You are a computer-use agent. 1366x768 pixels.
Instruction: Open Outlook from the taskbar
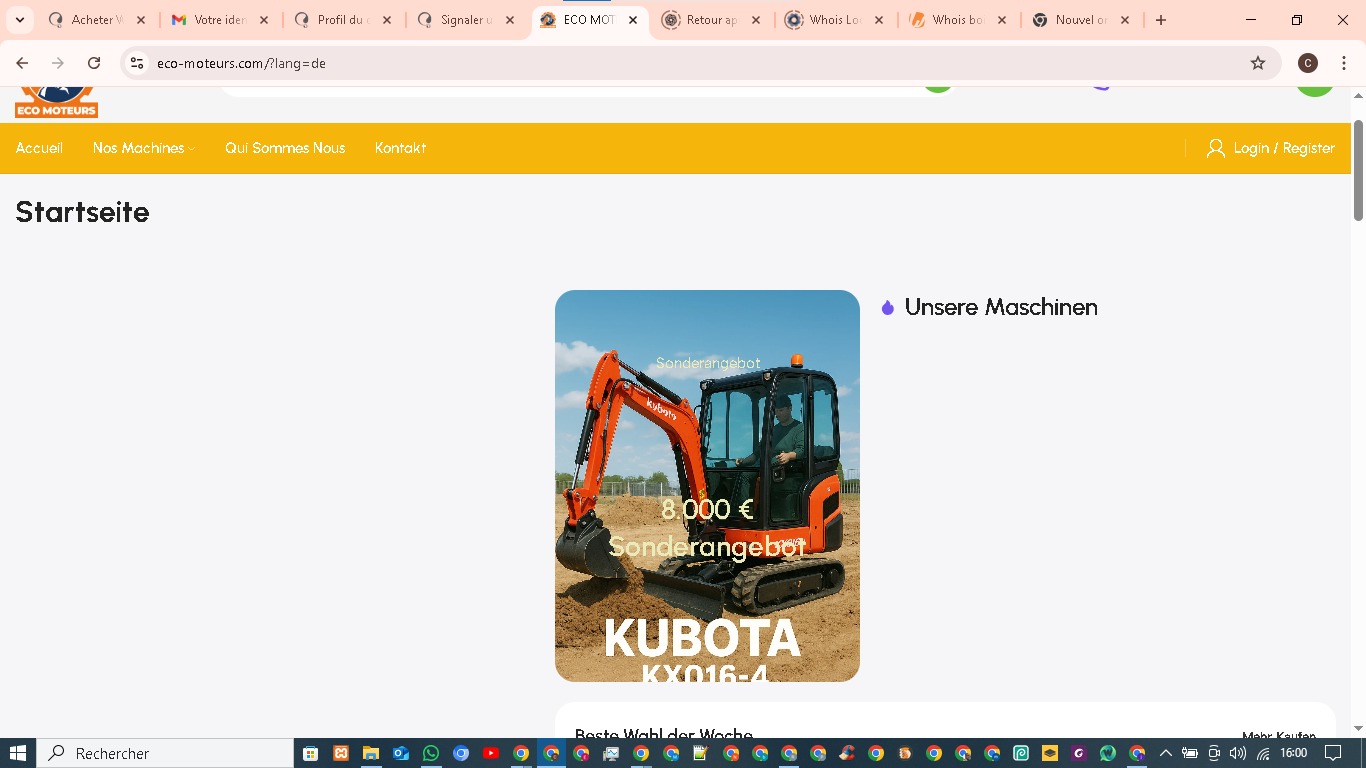401,753
